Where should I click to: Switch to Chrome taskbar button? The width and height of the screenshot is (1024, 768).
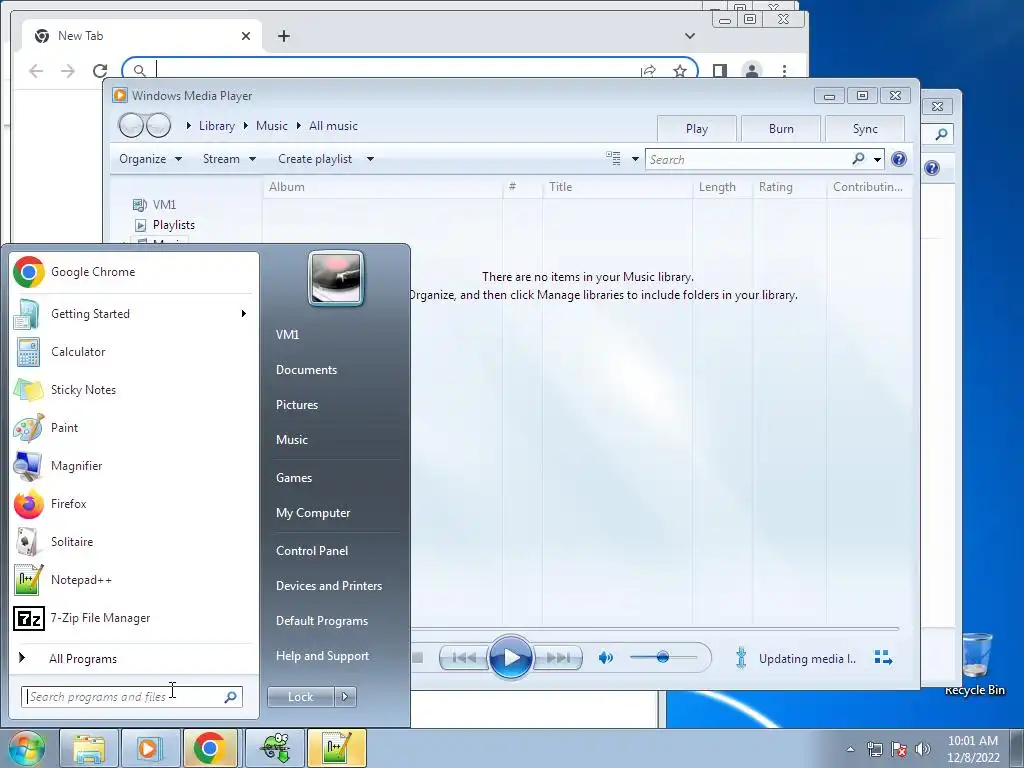210,748
